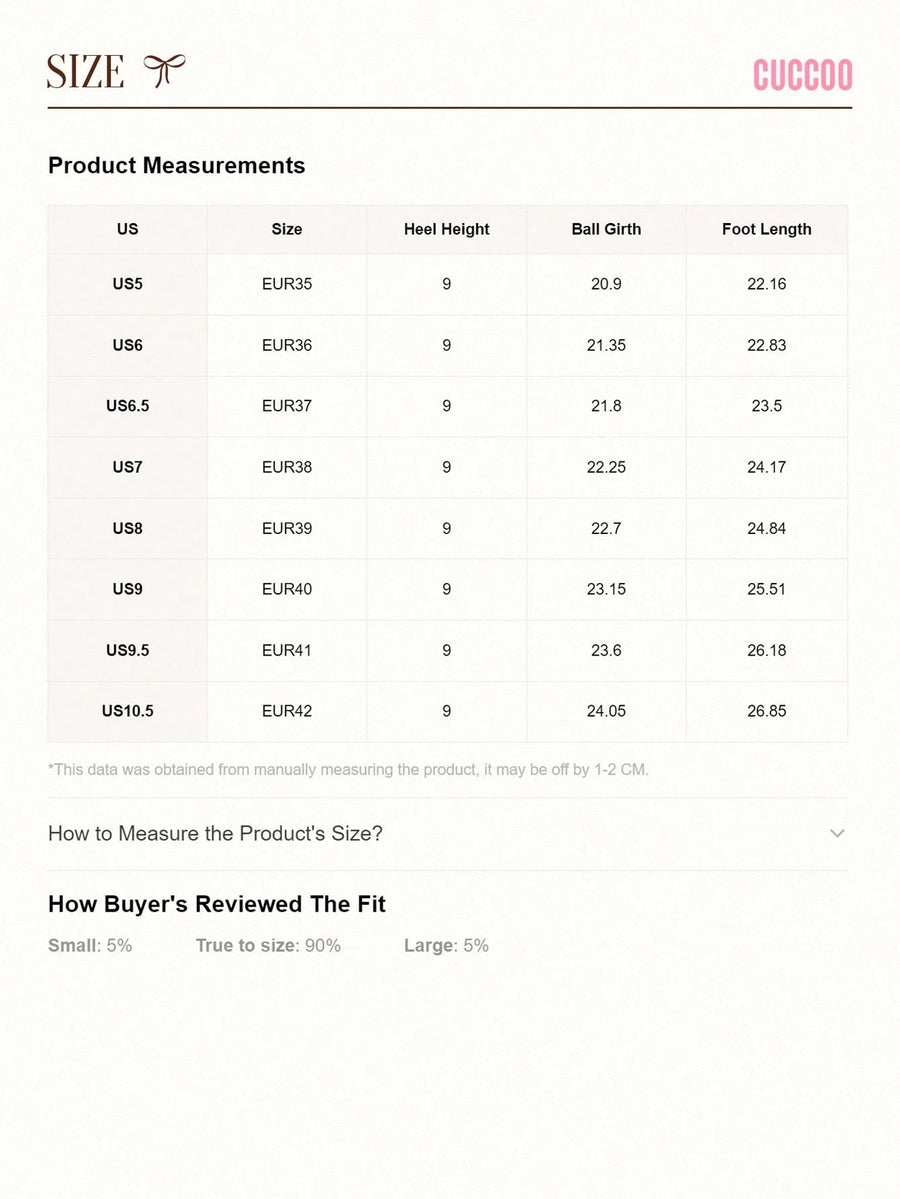
Task: Select the US5 size row label
Action: (x=127, y=284)
